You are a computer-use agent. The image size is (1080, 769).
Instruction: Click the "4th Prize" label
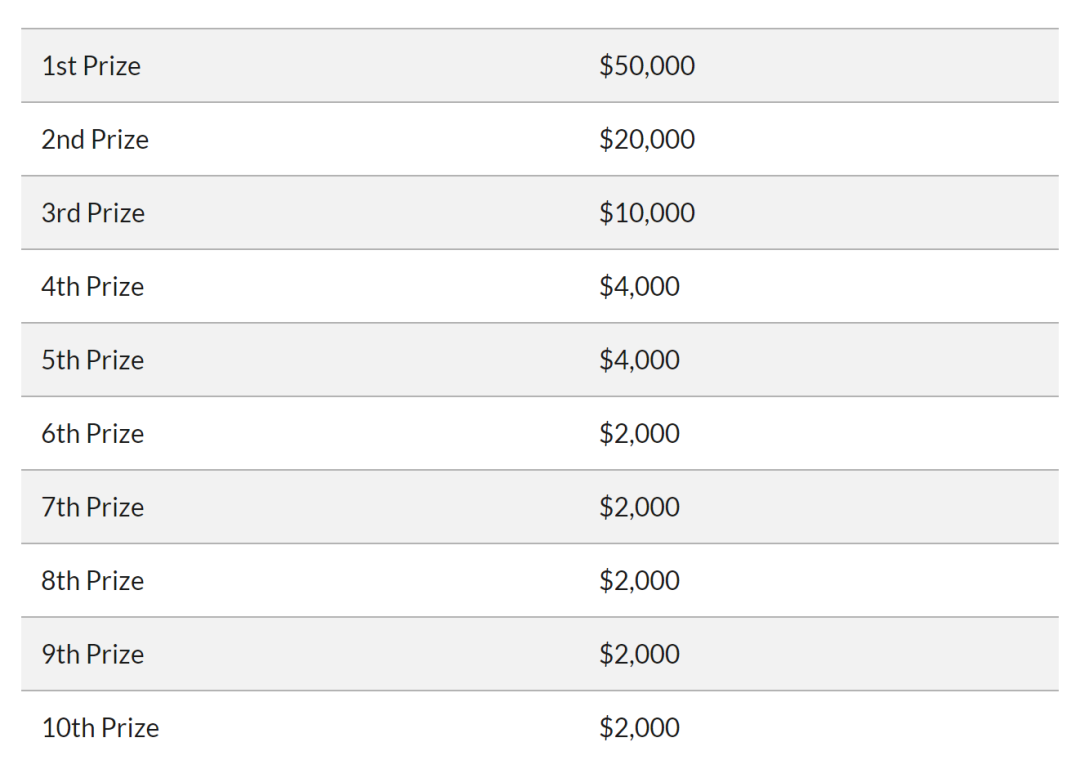[93, 287]
